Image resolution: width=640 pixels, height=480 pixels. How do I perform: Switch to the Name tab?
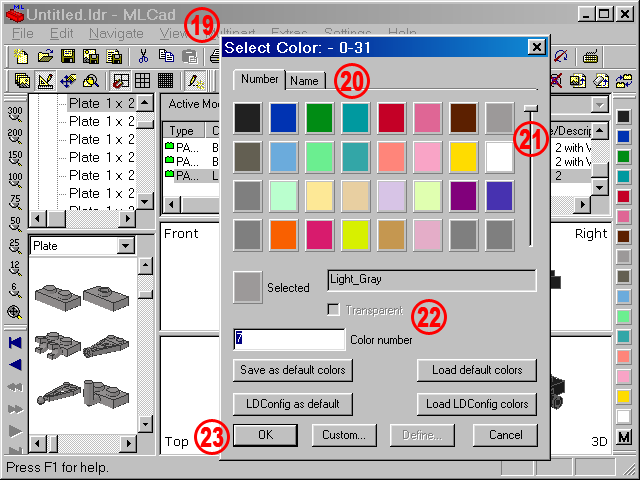[305, 80]
